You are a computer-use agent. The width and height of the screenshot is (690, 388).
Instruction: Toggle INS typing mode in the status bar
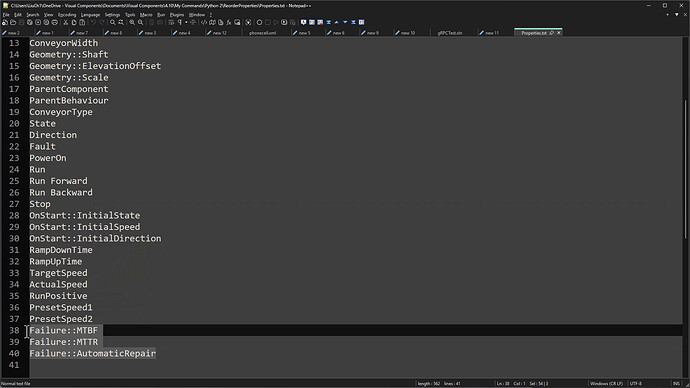pyautogui.click(x=676, y=384)
